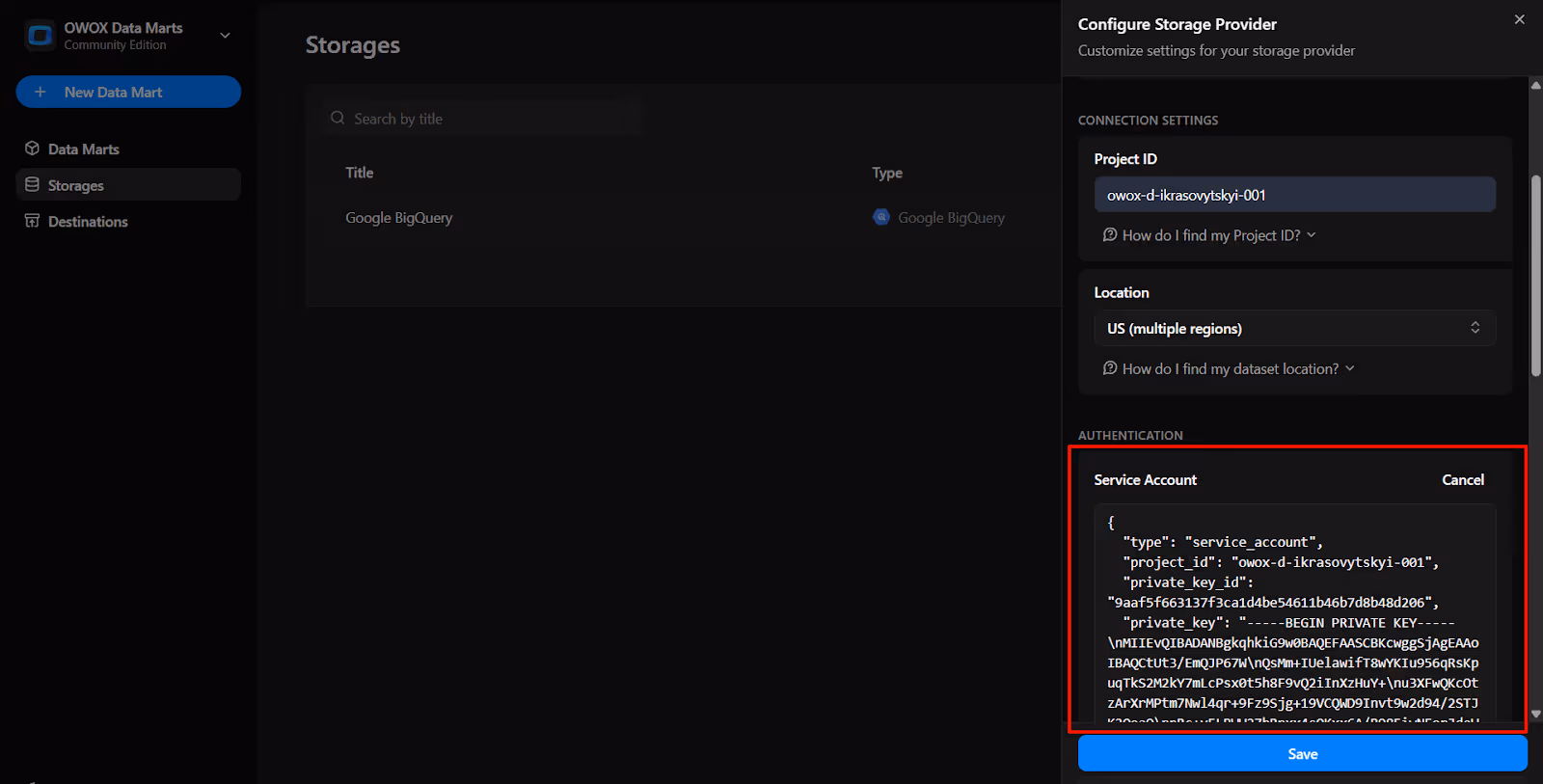The image size is (1543, 784).
Task: Click the Type column header
Action: [887, 173]
